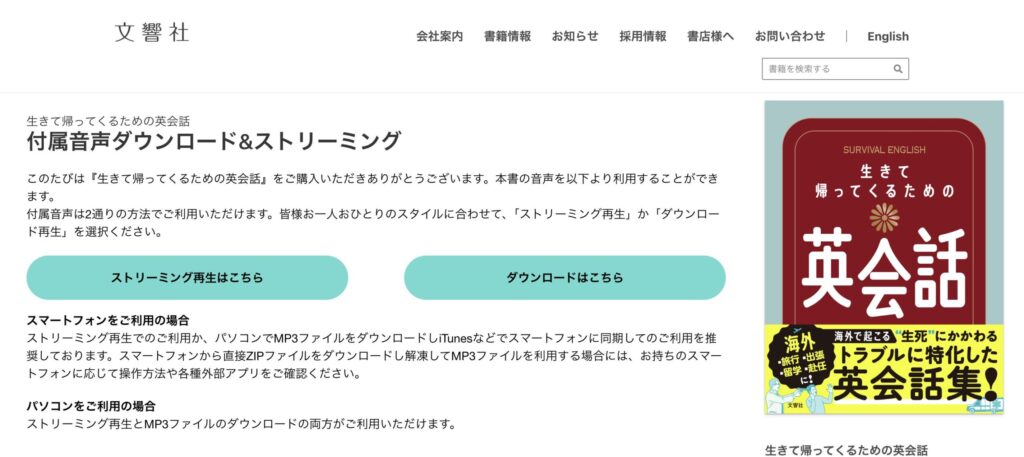
Task: Click the 生きて帰ってくるための英会話 text above the heading
Action: [108, 121]
